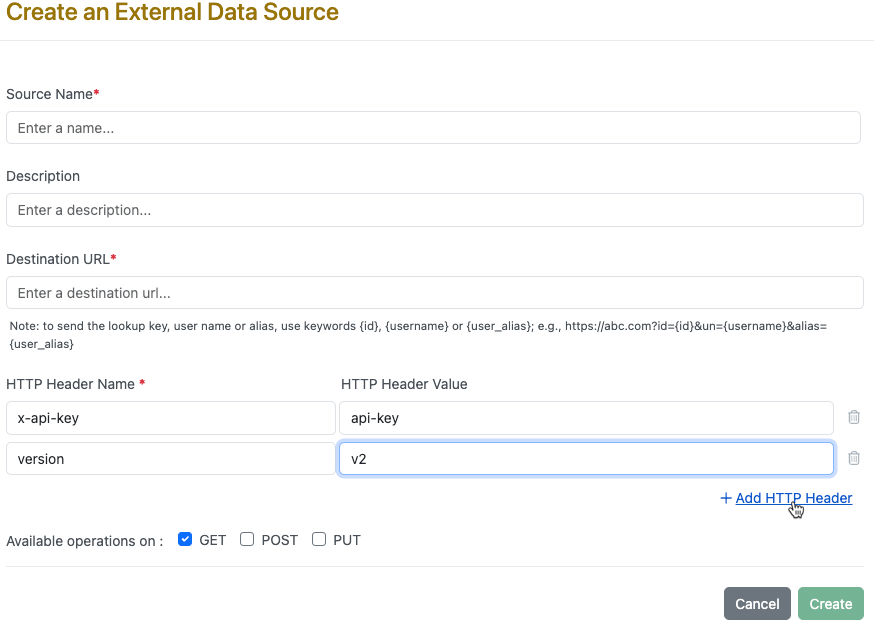The height and width of the screenshot is (627, 874).
Task: Edit the api-key header value field
Action: [x=586, y=418]
